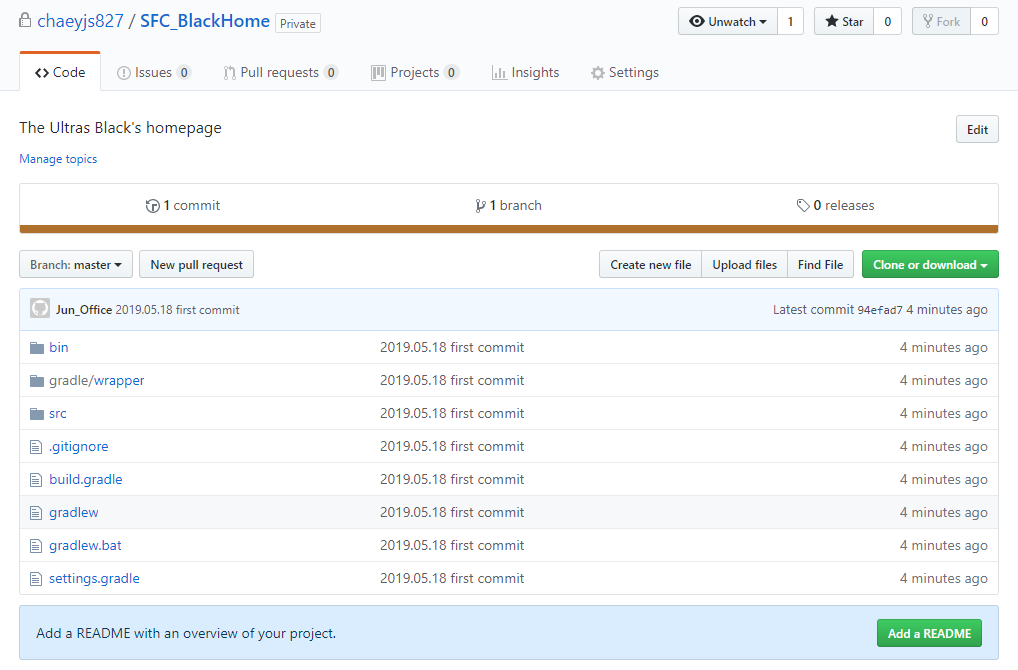The height and width of the screenshot is (670, 1018).
Task: Click the Add a README button
Action: click(x=929, y=633)
